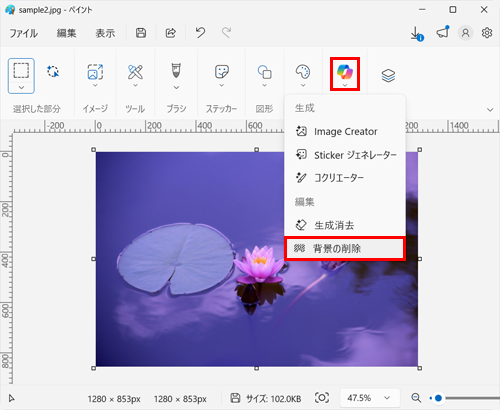
Task: Open the Copilot menu icon
Action: (345, 71)
